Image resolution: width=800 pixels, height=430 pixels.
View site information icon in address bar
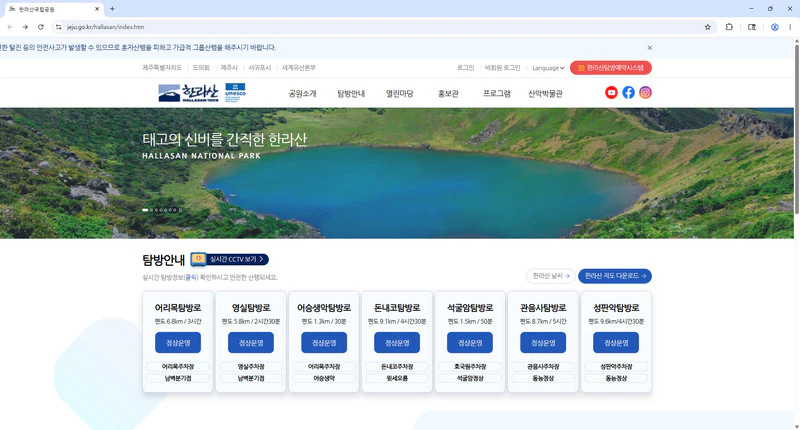[x=59, y=27]
